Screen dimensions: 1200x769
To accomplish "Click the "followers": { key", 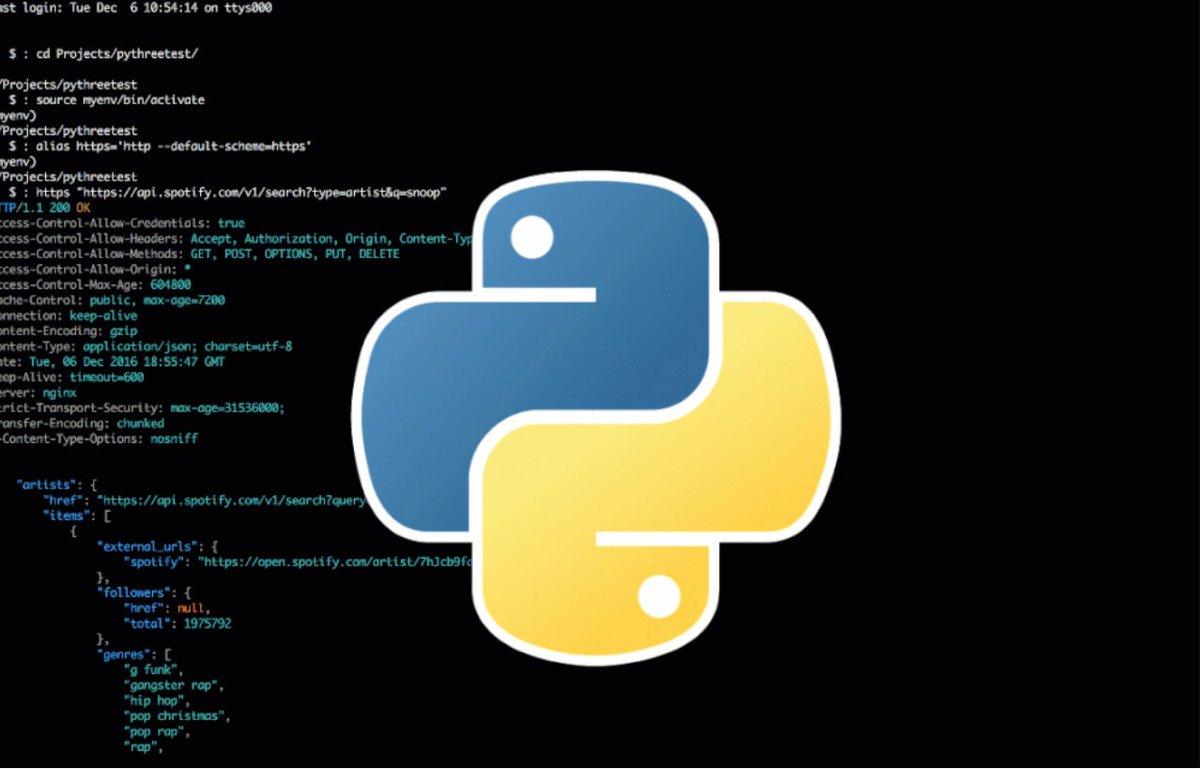I will click(x=143, y=593).
